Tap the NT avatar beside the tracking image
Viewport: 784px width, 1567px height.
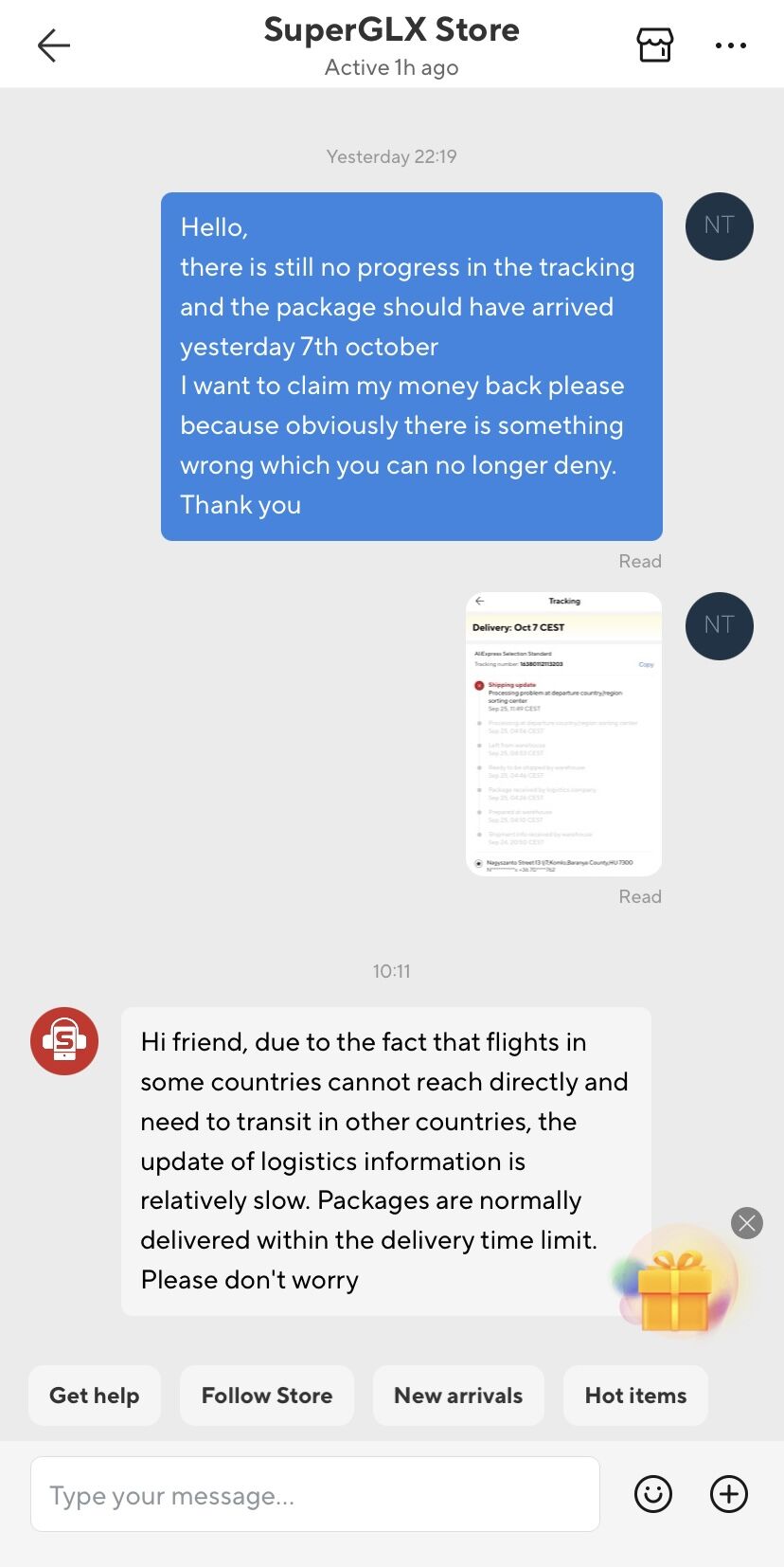click(x=720, y=626)
